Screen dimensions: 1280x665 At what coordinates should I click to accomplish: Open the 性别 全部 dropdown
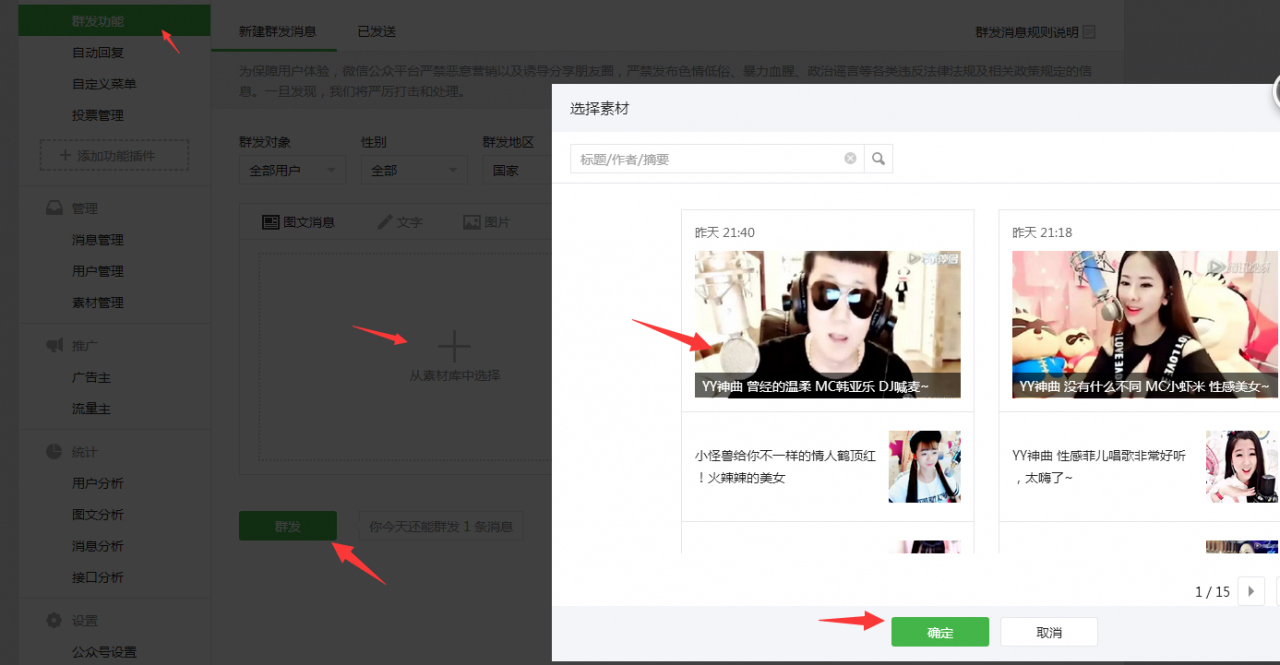click(x=413, y=170)
